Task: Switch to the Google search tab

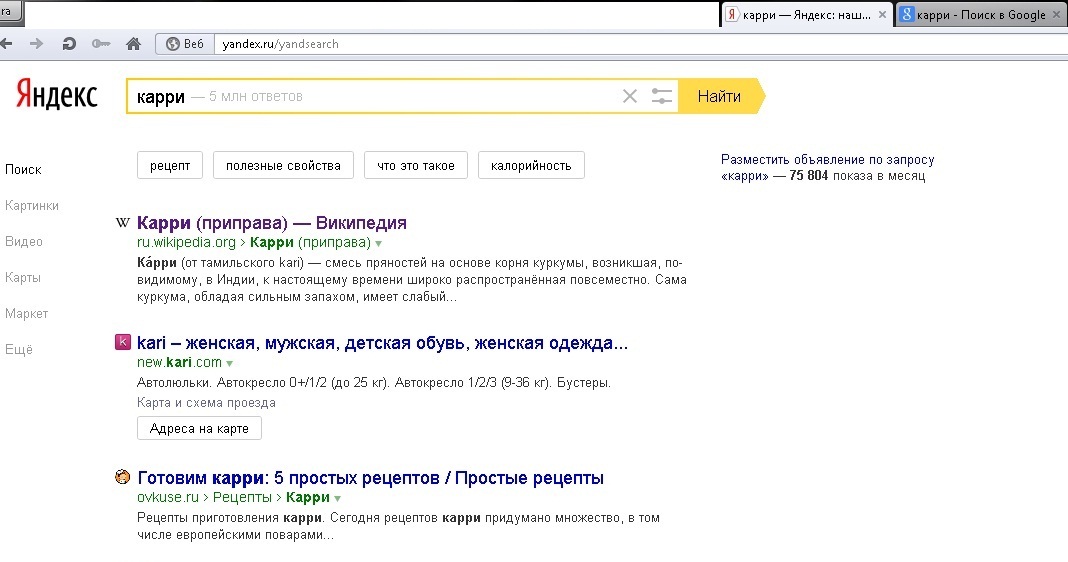Action: [974, 15]
